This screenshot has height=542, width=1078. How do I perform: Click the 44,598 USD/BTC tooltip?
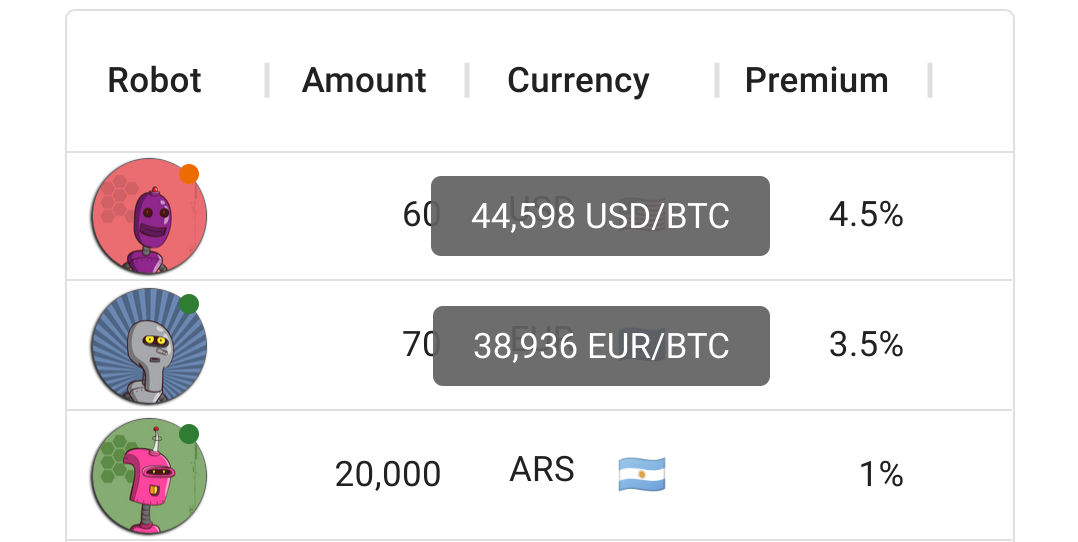600,216
